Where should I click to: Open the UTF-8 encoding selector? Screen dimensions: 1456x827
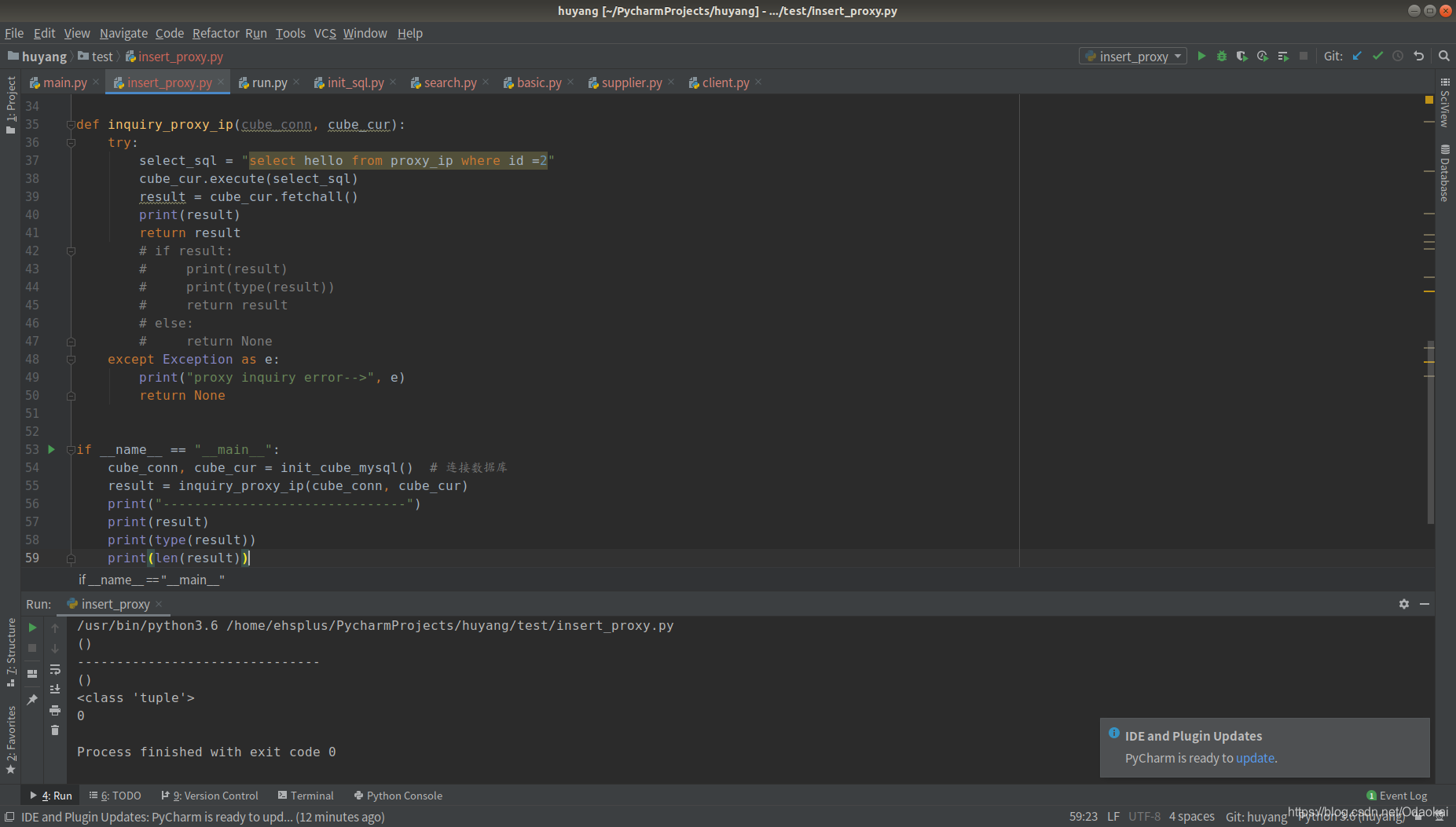click(1144, 817)
